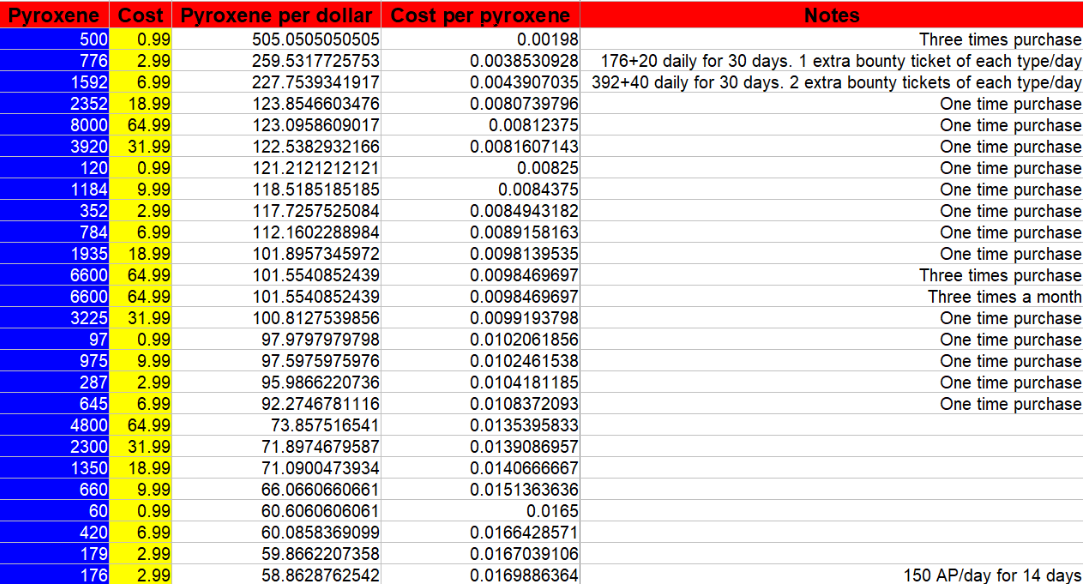This screenshot has width=1090, height=586.
Task: Select the Notes column header
Action: click(831, 15)
